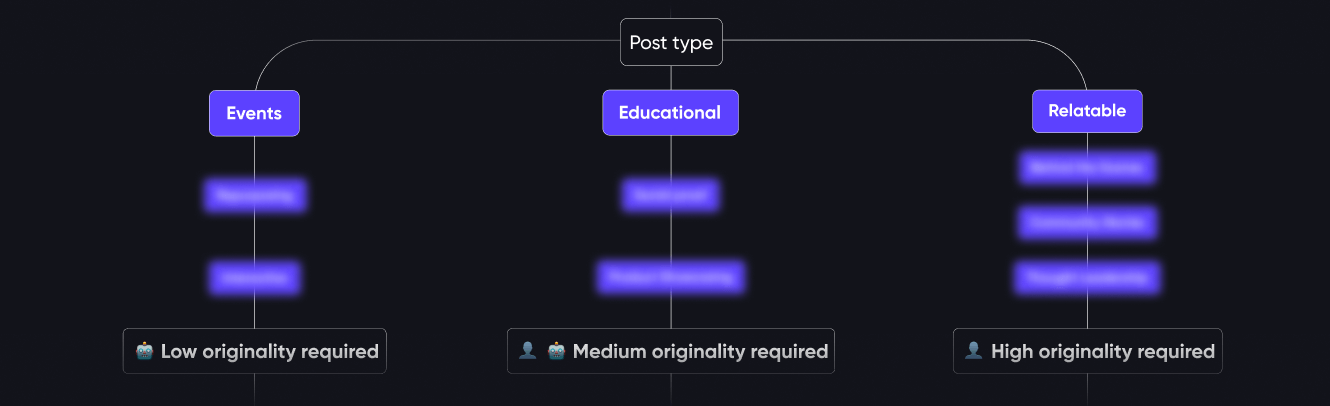Click the robot icon beside Low originality
Image resolution: width=1330 pixels, height=406 pixels.
(145, 351)
